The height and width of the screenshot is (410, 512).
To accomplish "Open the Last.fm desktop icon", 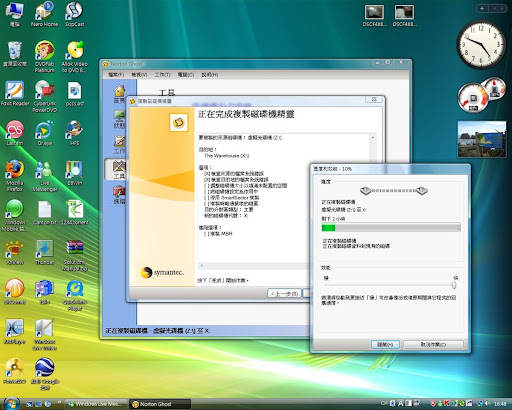I will (14, 133).
